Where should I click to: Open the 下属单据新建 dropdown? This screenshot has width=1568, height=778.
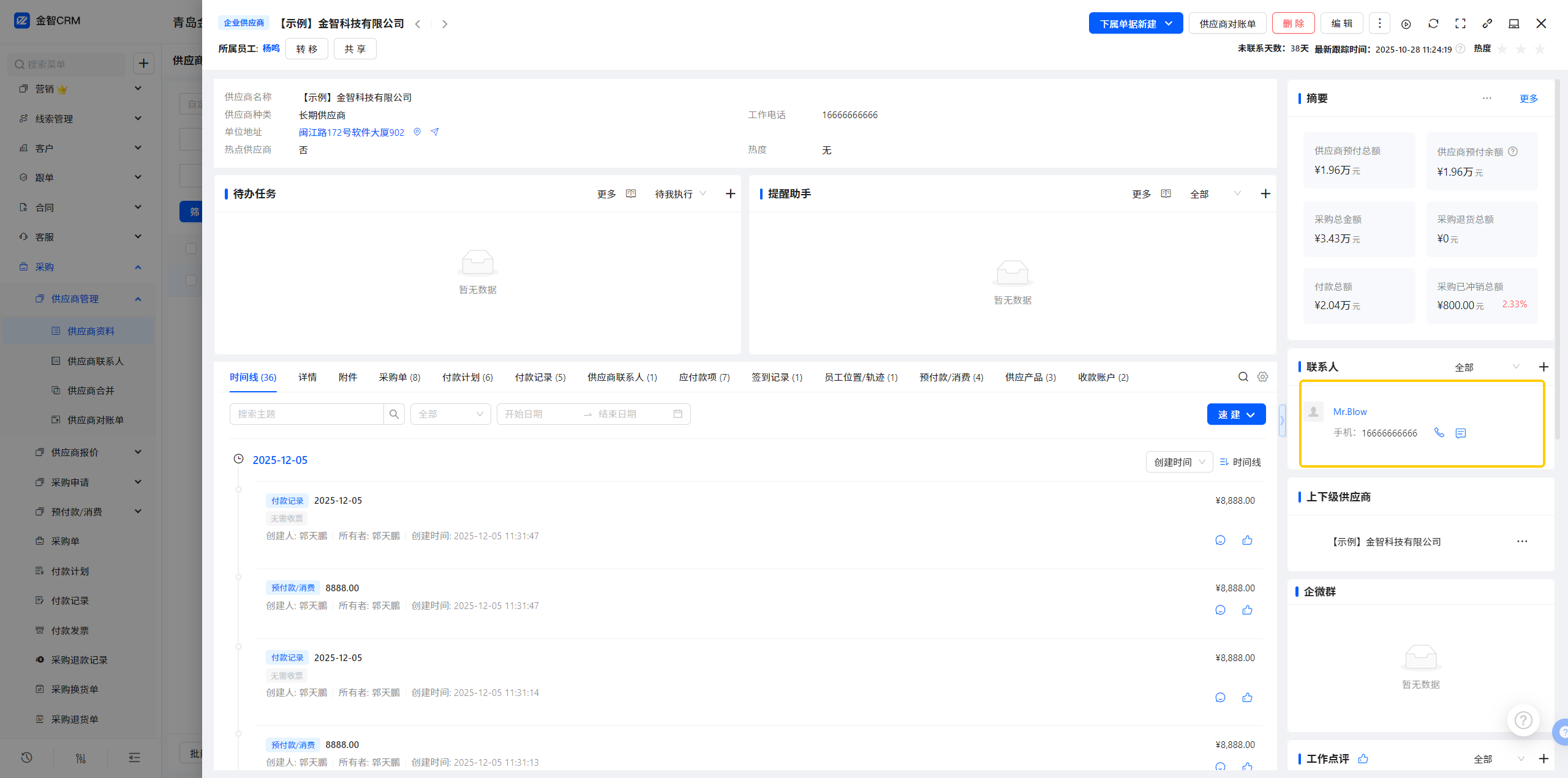click(x=1136, y=24)
